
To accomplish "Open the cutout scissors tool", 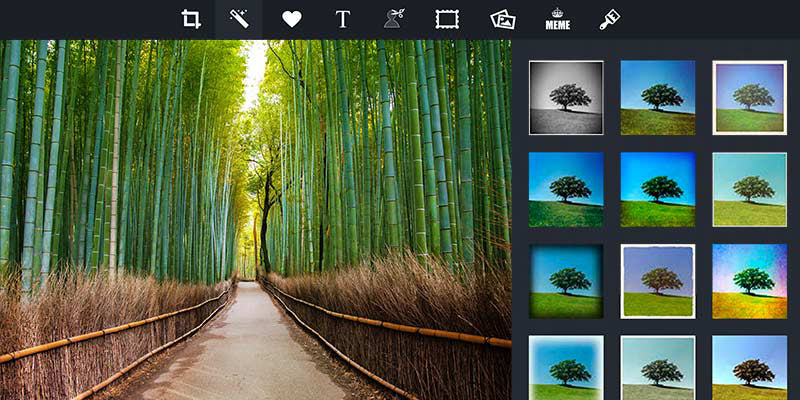I will 394,19.
